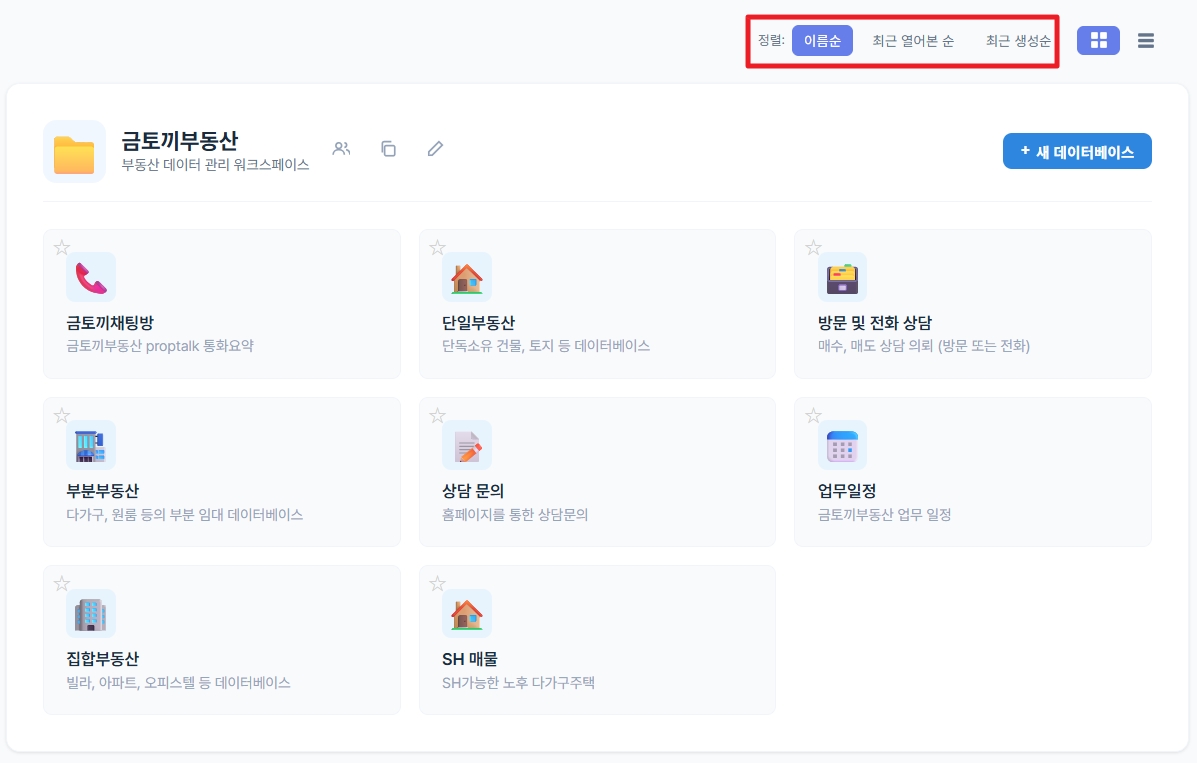The height and width of the screenshot is (763, 1197).
Task: Sort by 최근 열어본 순
Action: tap(913, 40)
